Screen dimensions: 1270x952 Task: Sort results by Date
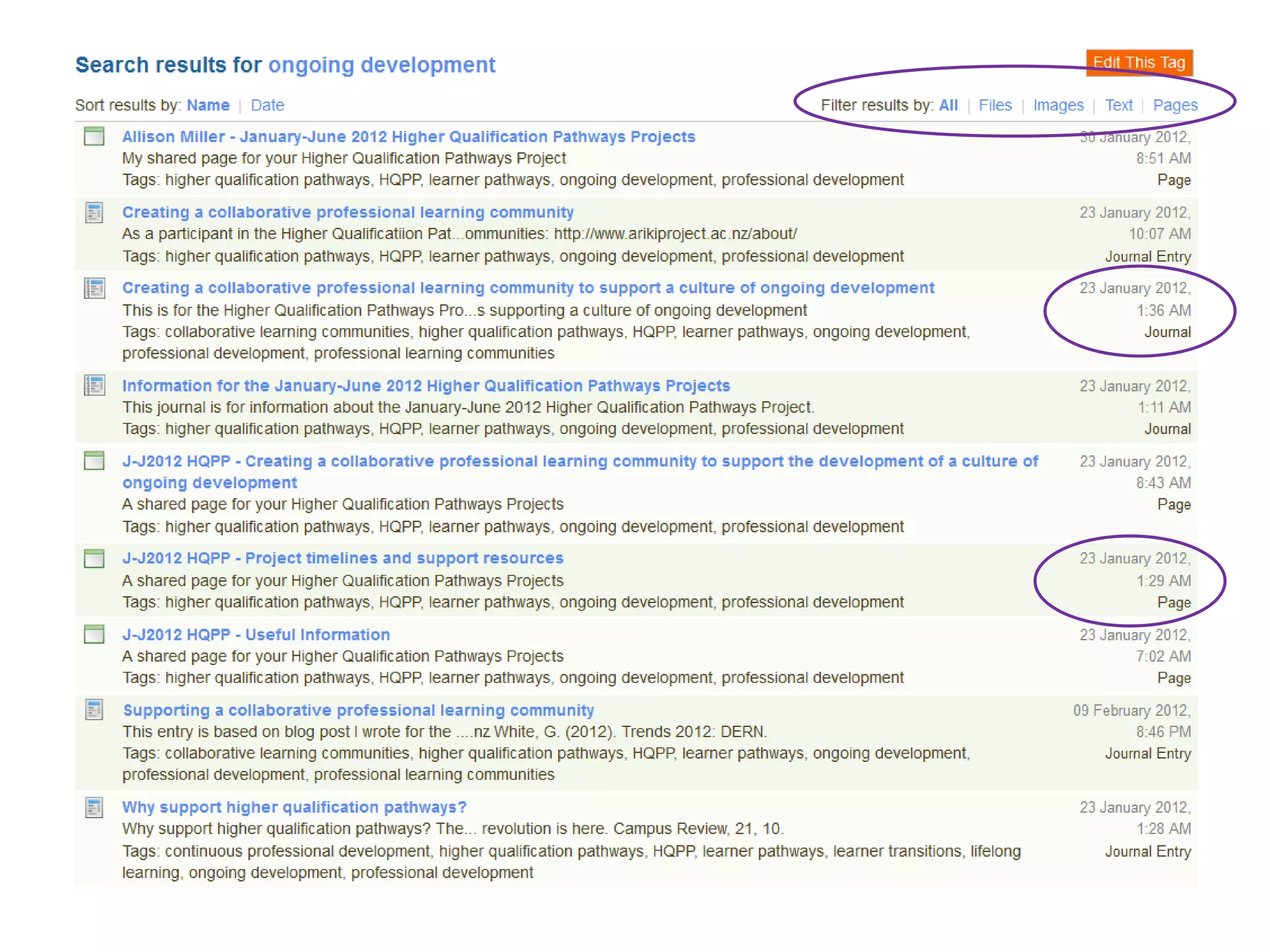click(x=267, y=105)
